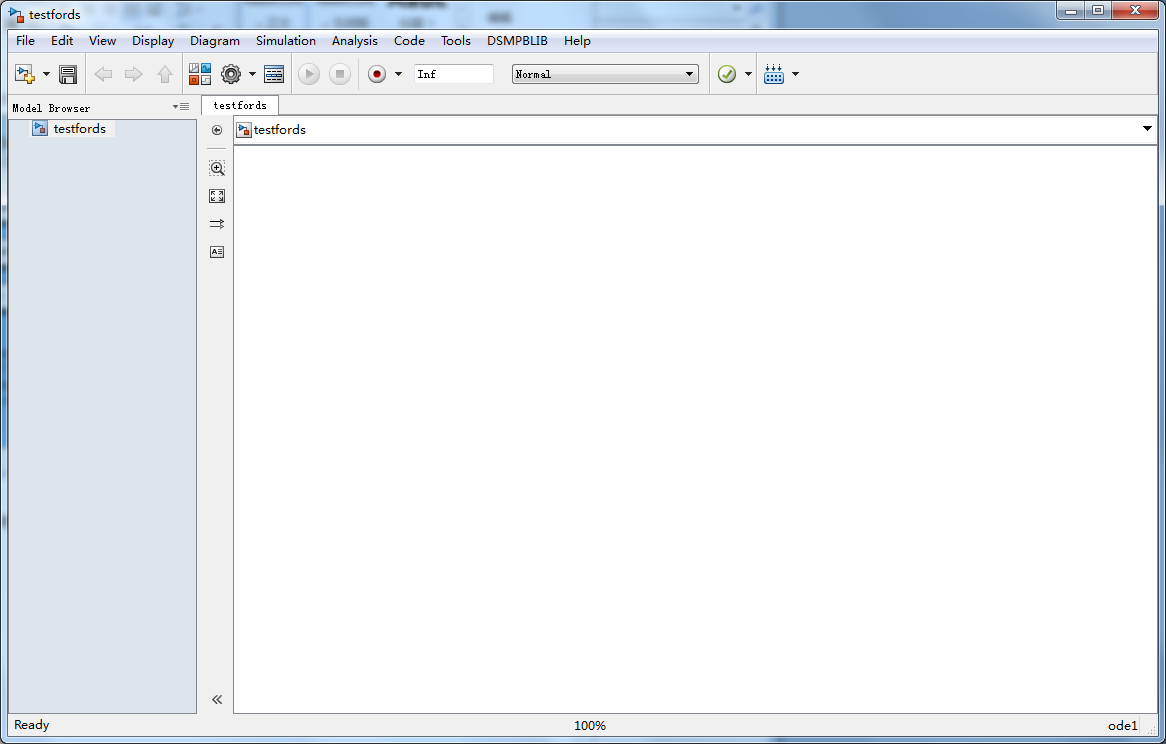Viewport: 1166px width, 744px height.
Task: Close the testfords window
Action: click(1136, 11)
